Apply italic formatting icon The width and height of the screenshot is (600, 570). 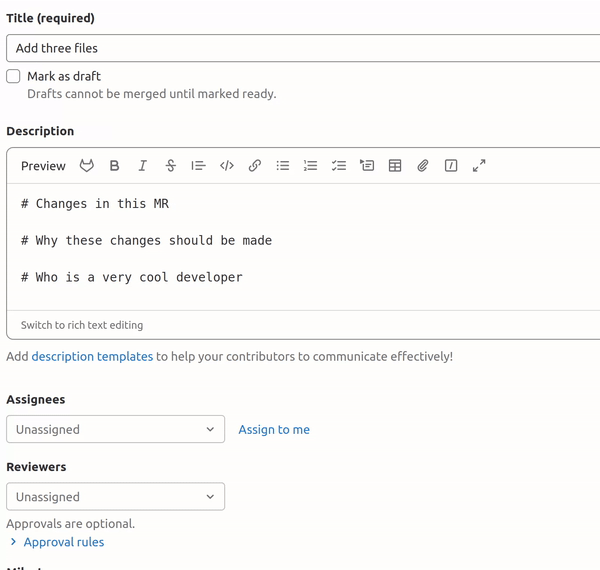click(x=143, y=166)
